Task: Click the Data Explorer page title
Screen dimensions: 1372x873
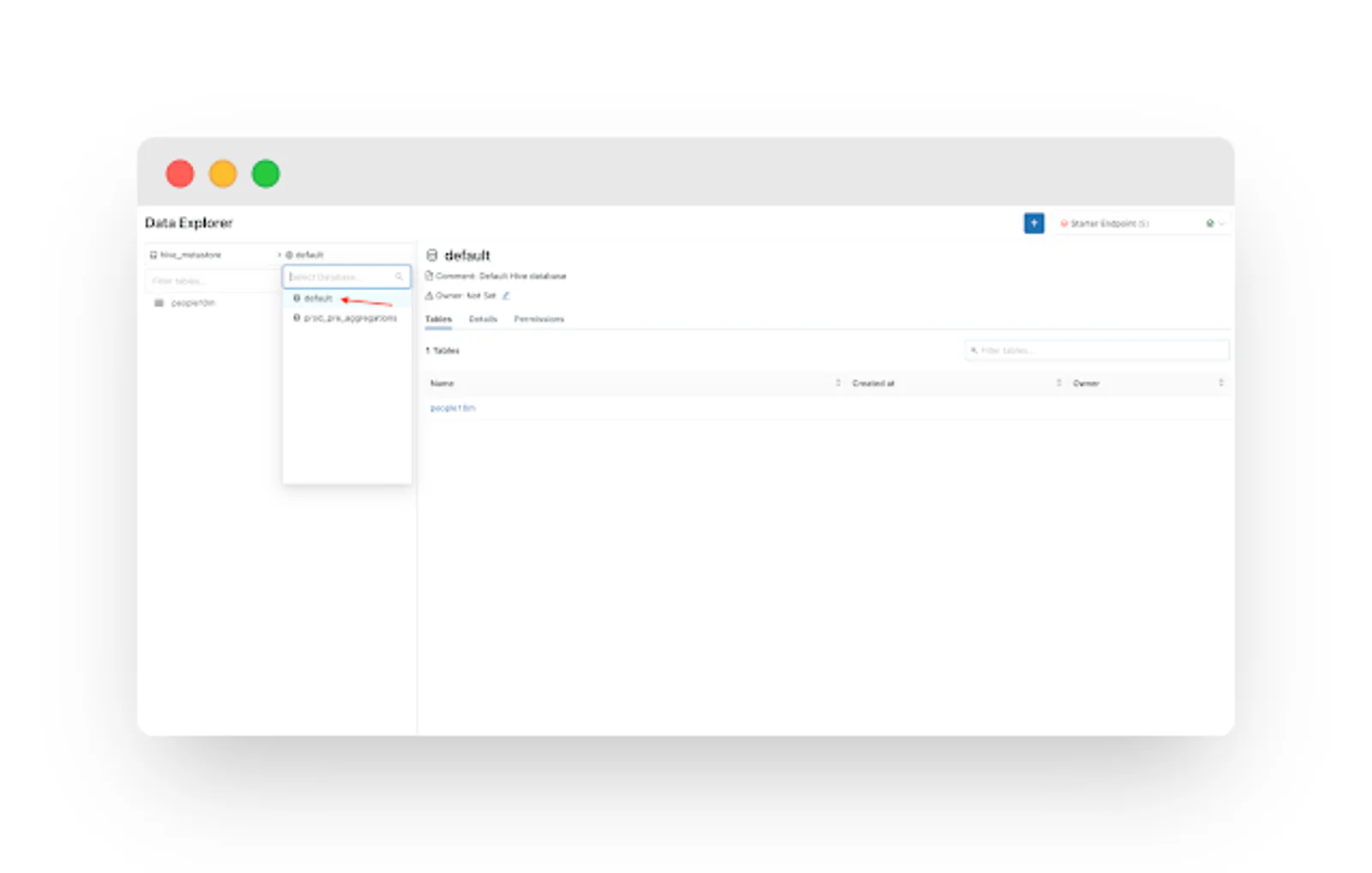Action: pyautogui.click(x=189, y=223)
